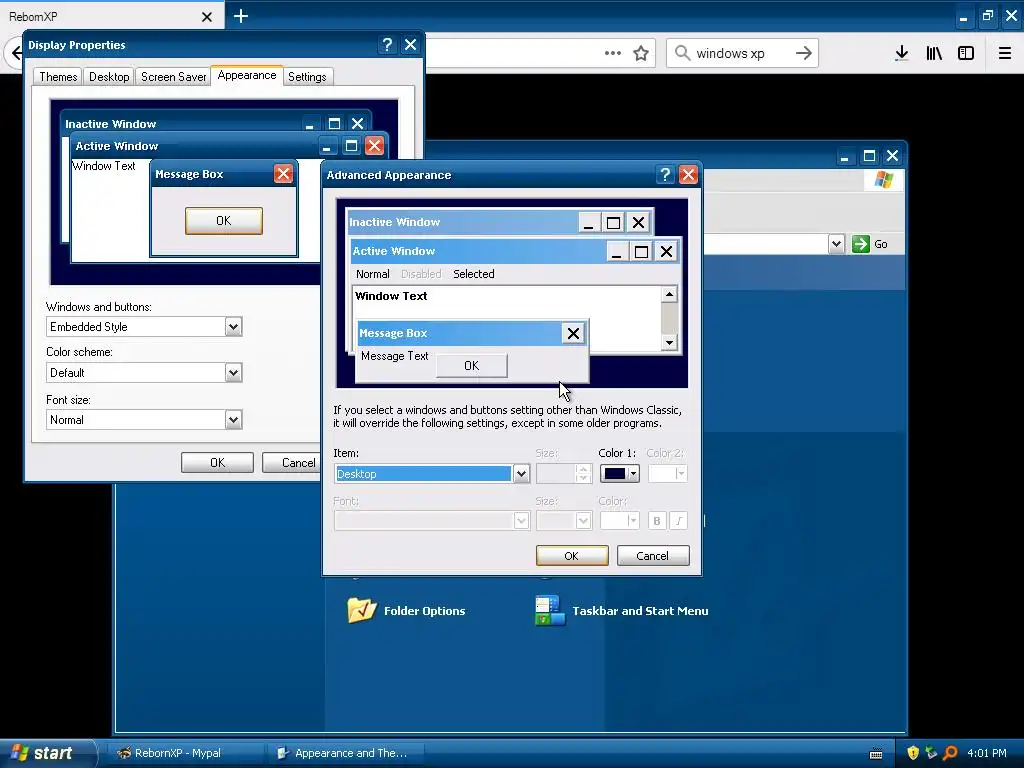The height and width of the screenshot is (768, 1024).
Task: Click the security shield tray icon
Action: coord(913,753)
